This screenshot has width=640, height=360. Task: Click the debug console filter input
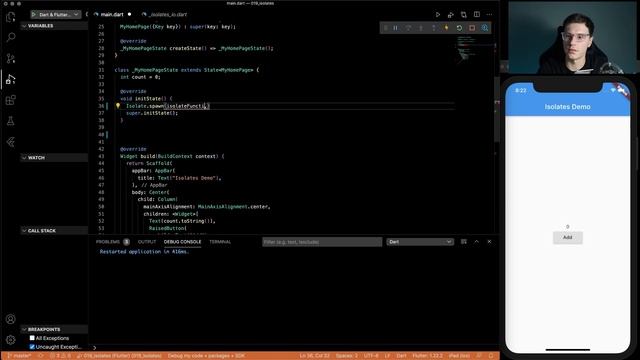click(x=322, y=242)
